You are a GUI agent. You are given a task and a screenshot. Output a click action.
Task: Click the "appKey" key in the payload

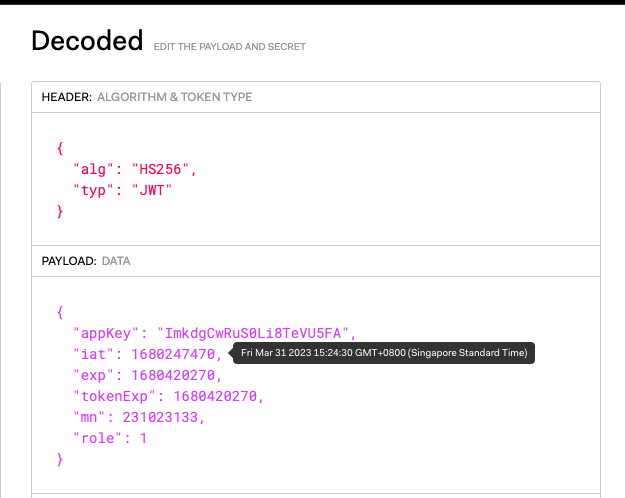pyautogui.click(x=107, y=333)
